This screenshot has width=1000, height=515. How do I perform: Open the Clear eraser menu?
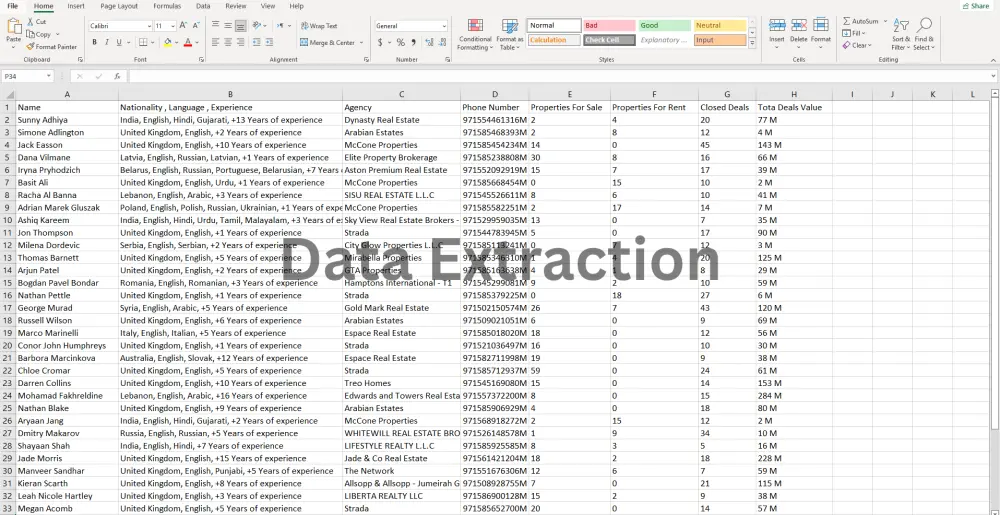pos(855,45)
